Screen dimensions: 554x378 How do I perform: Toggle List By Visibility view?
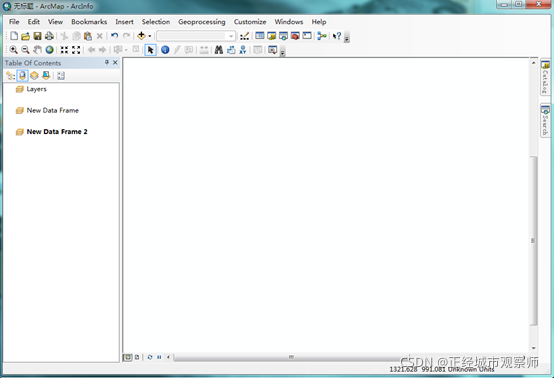click(x=34, y=75)
